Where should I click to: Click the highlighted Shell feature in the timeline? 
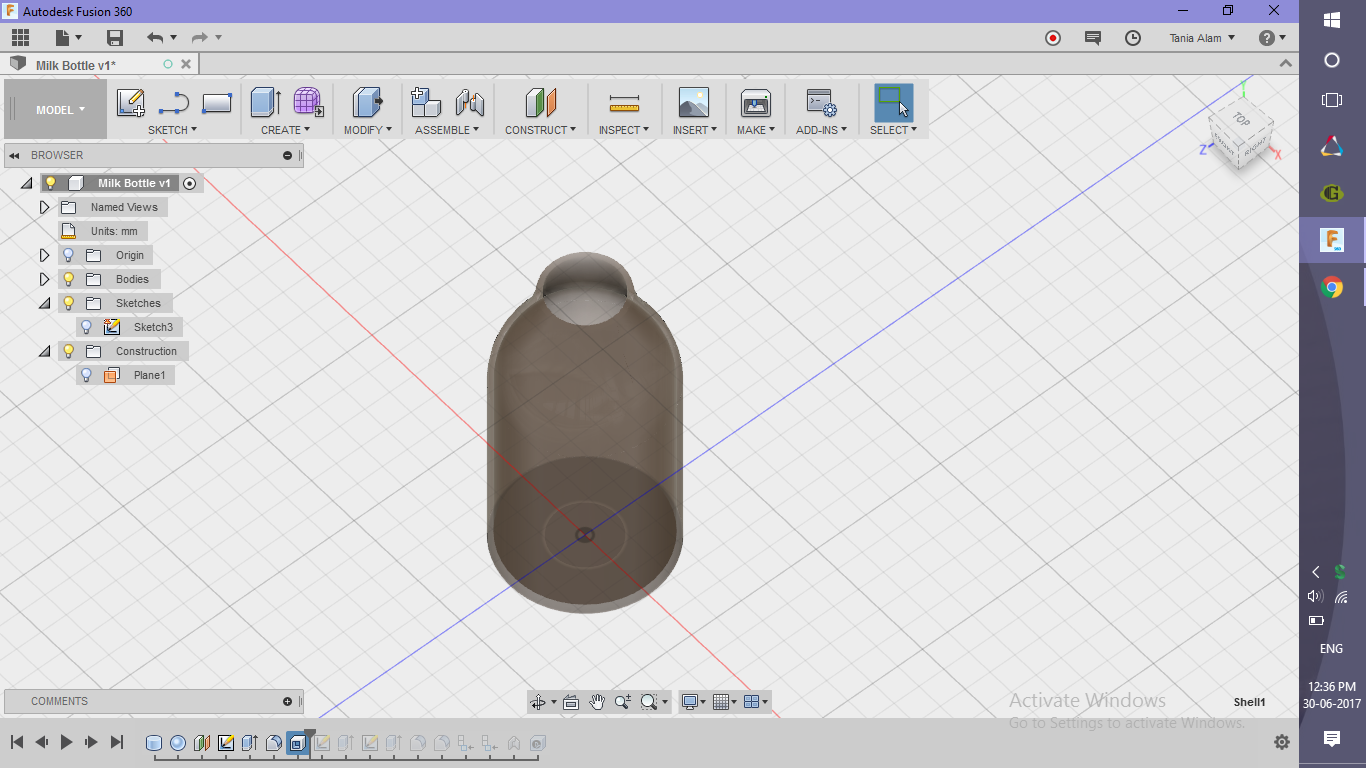click(x=297, y=743)
